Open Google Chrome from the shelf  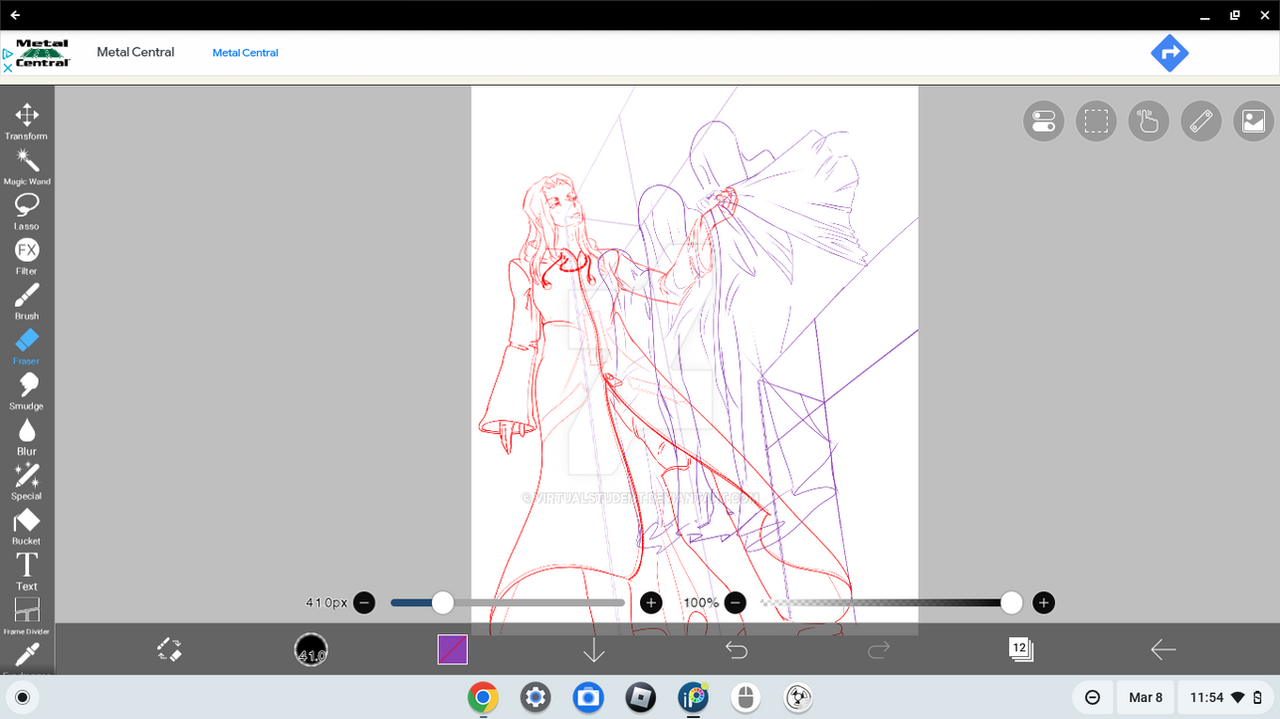[x=483, y=697]
